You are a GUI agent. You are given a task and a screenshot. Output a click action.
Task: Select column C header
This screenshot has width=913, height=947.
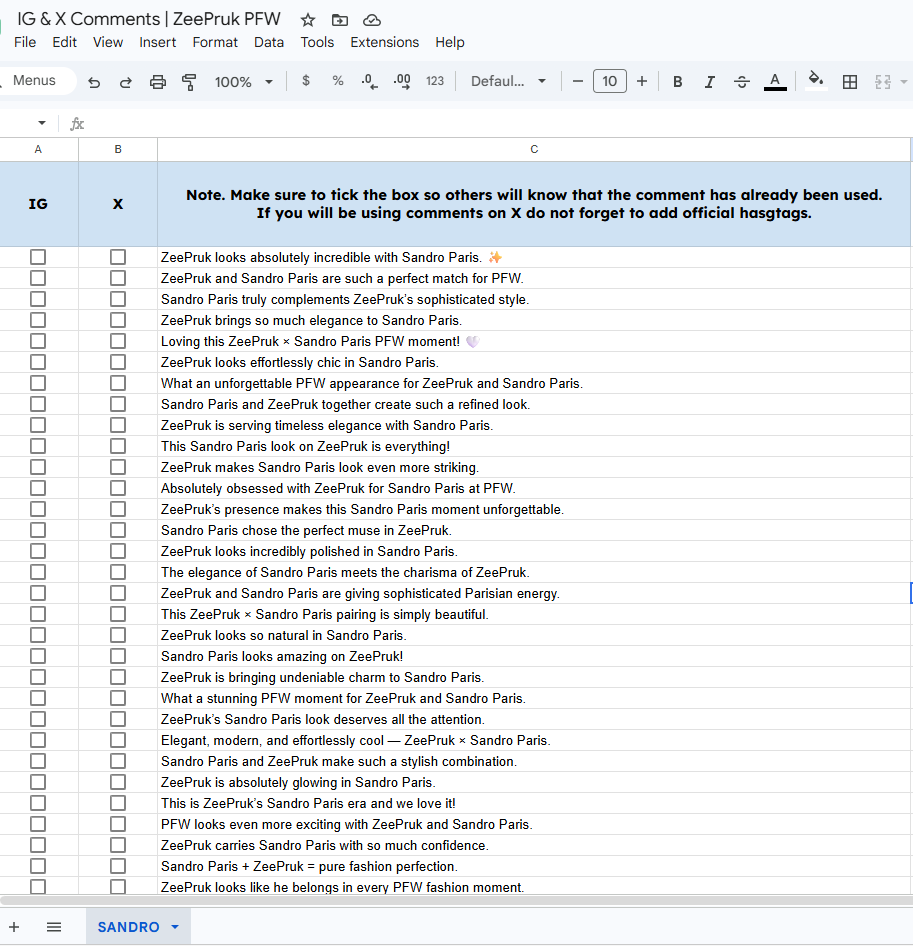pos(534,149)
